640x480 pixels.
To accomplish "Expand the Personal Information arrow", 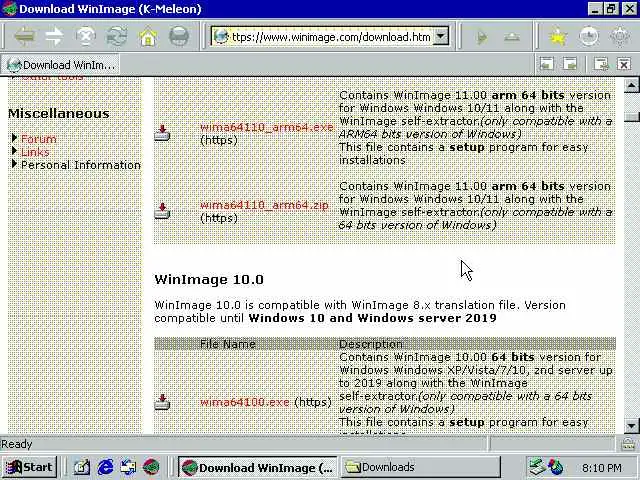I will (x=14, y=164).
